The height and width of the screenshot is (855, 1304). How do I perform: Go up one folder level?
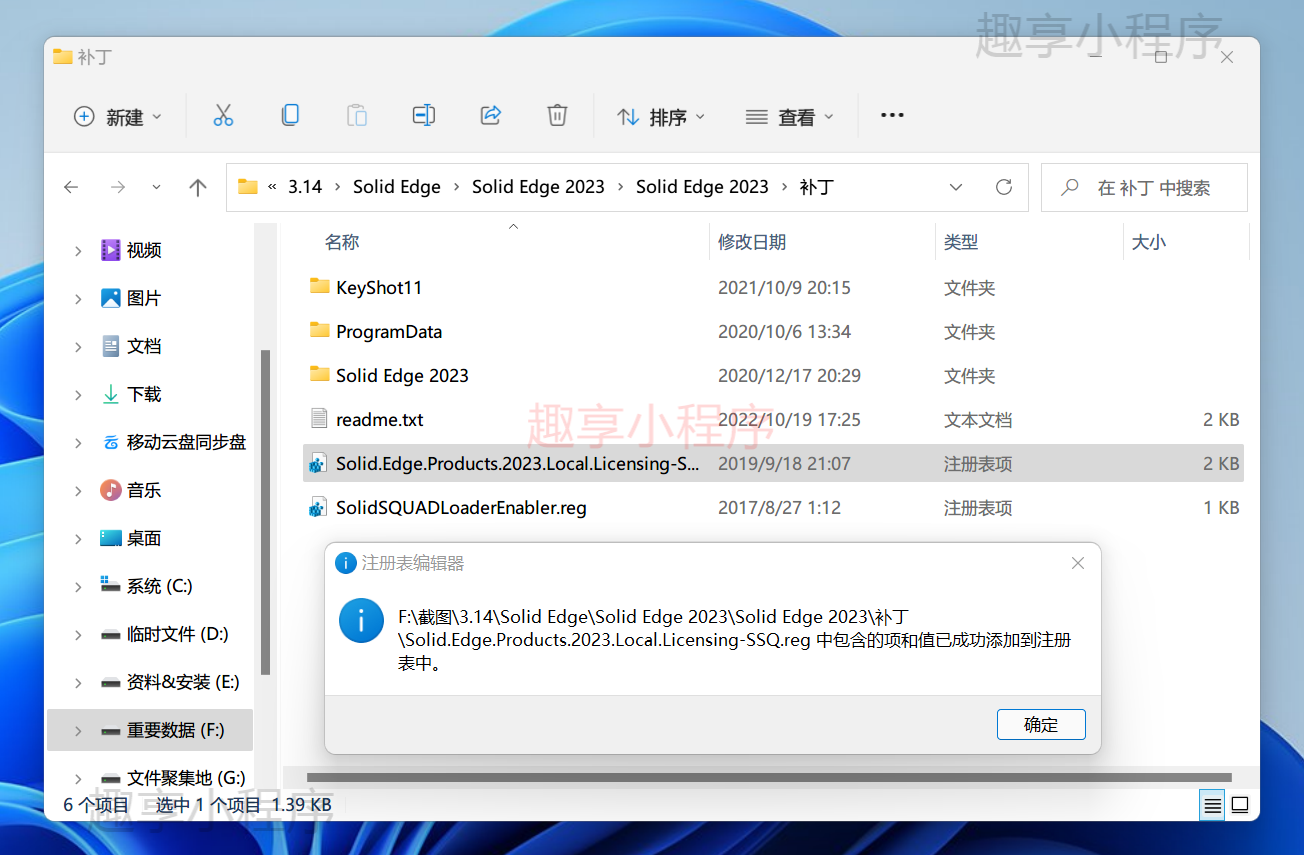pyautogui.click(x=198, y=187)
